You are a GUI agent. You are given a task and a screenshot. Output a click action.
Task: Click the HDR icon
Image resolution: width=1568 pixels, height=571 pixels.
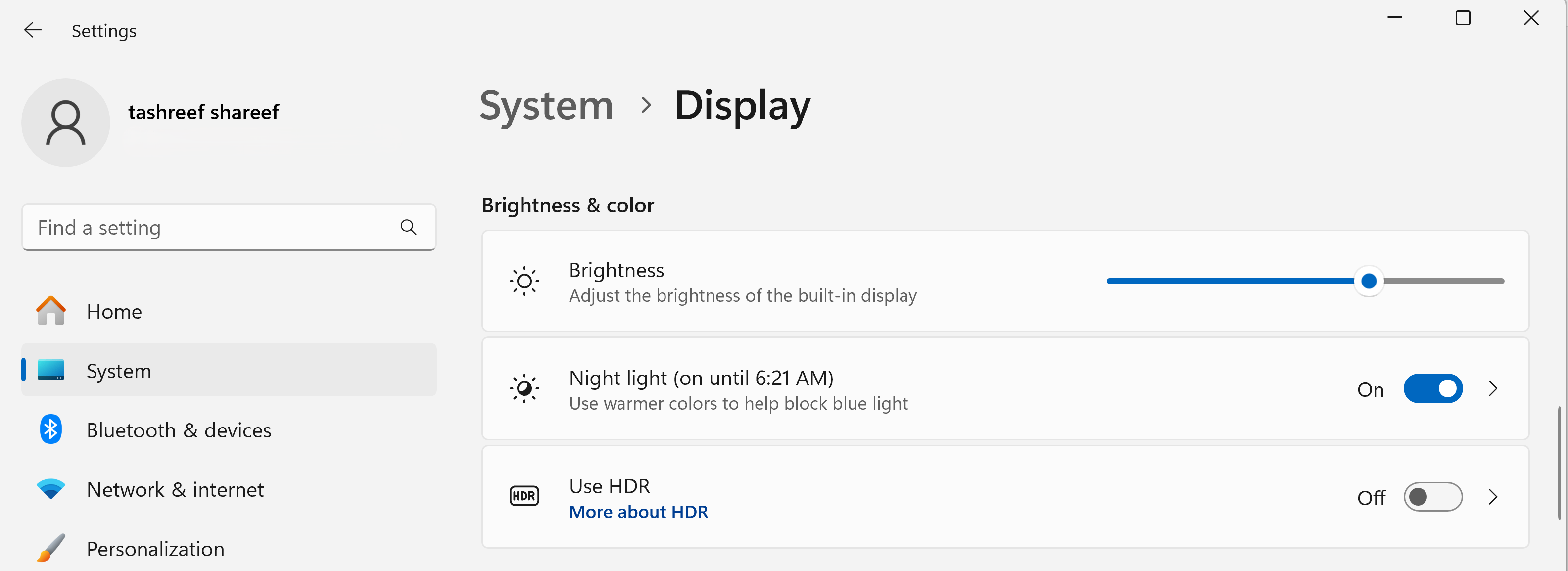(524, 497)
